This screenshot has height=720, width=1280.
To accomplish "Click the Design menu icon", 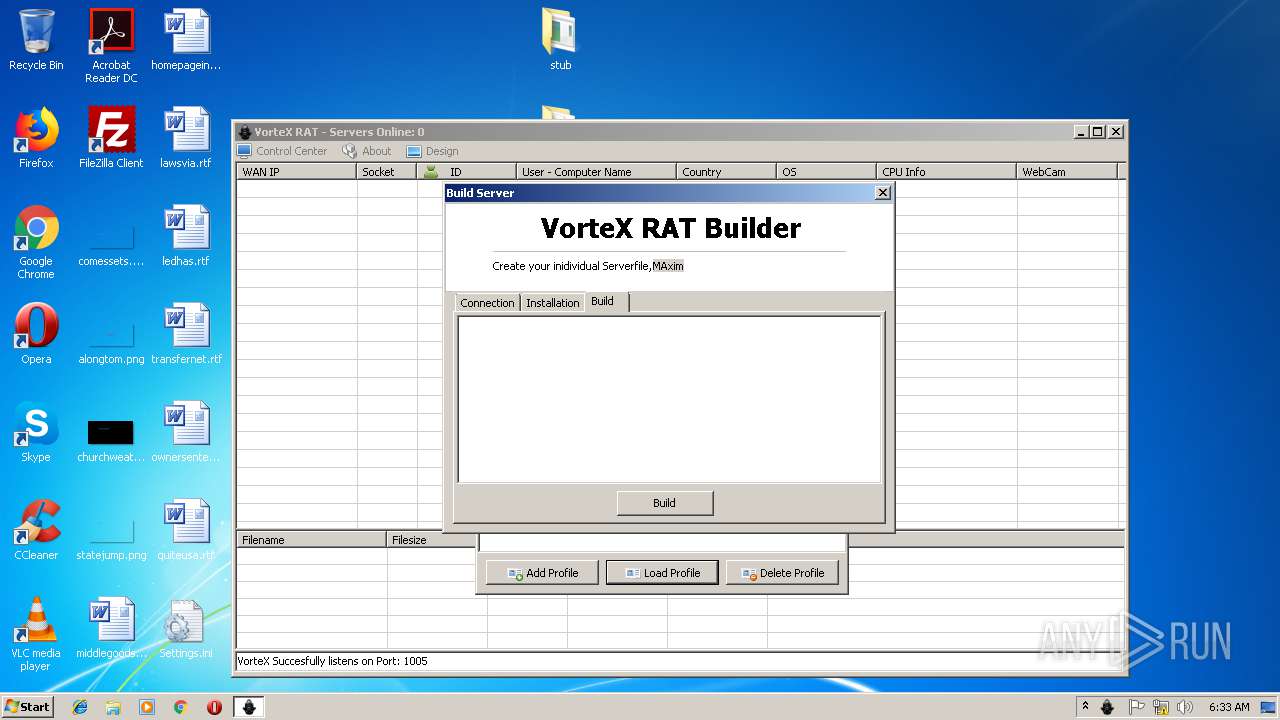I will (414, 151).
